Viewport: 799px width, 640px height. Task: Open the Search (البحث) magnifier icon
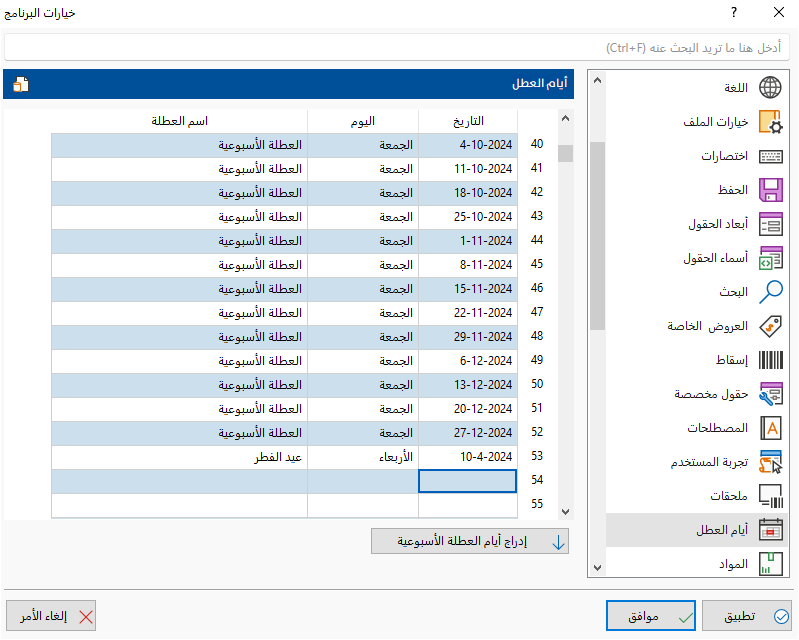point(770,292)
